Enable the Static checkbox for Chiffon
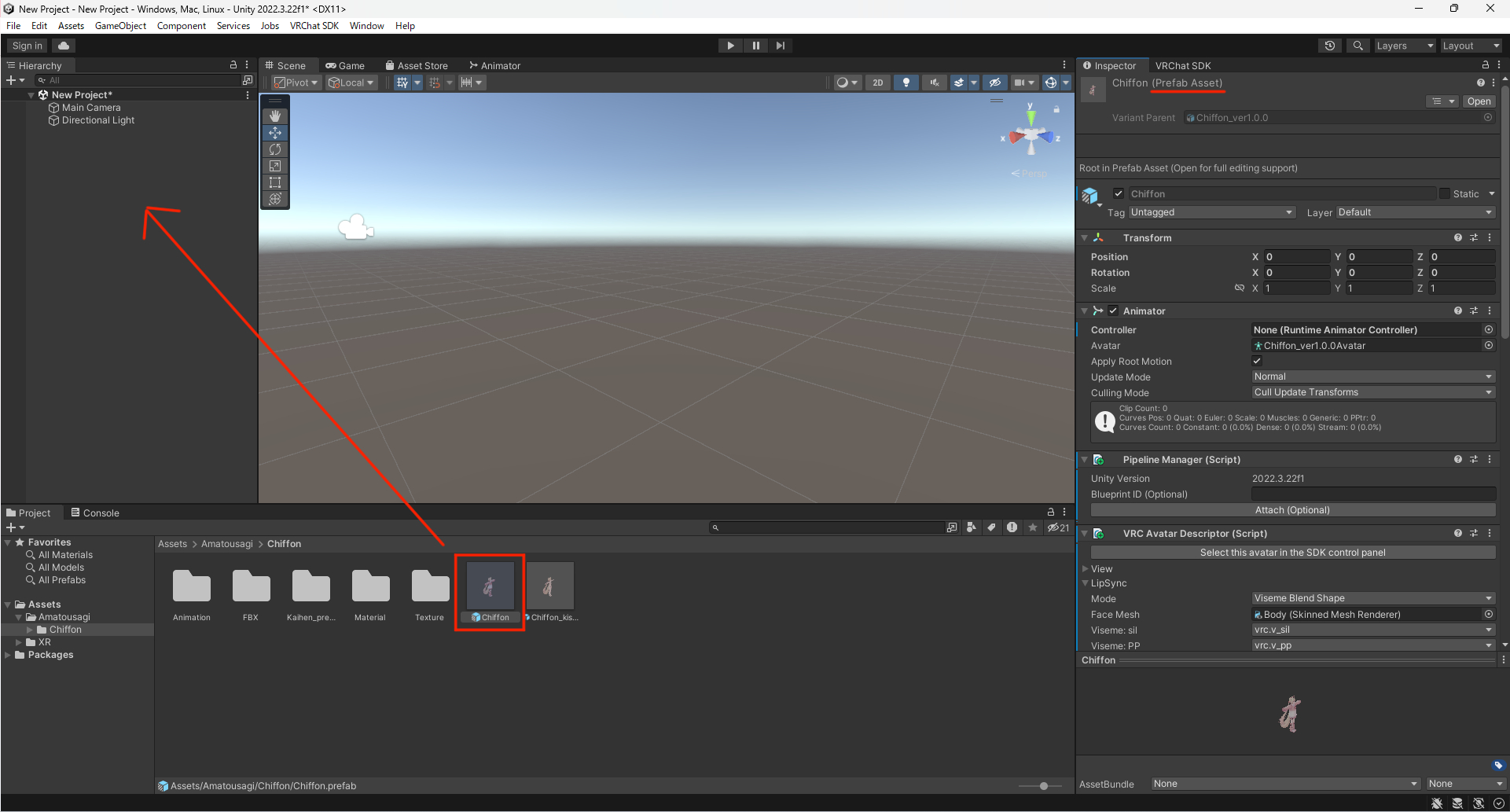 (x=1445, y=193)
